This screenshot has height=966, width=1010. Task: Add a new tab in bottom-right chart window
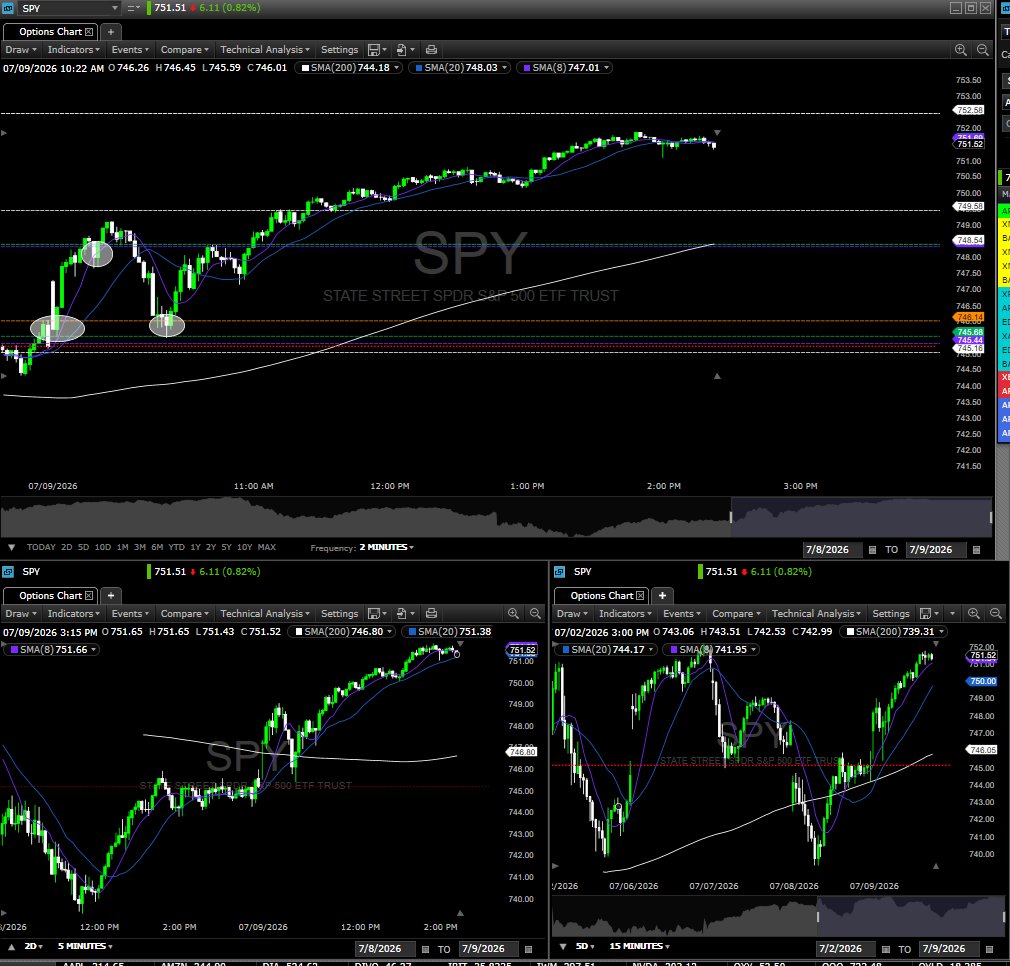[x=662, y=596]
